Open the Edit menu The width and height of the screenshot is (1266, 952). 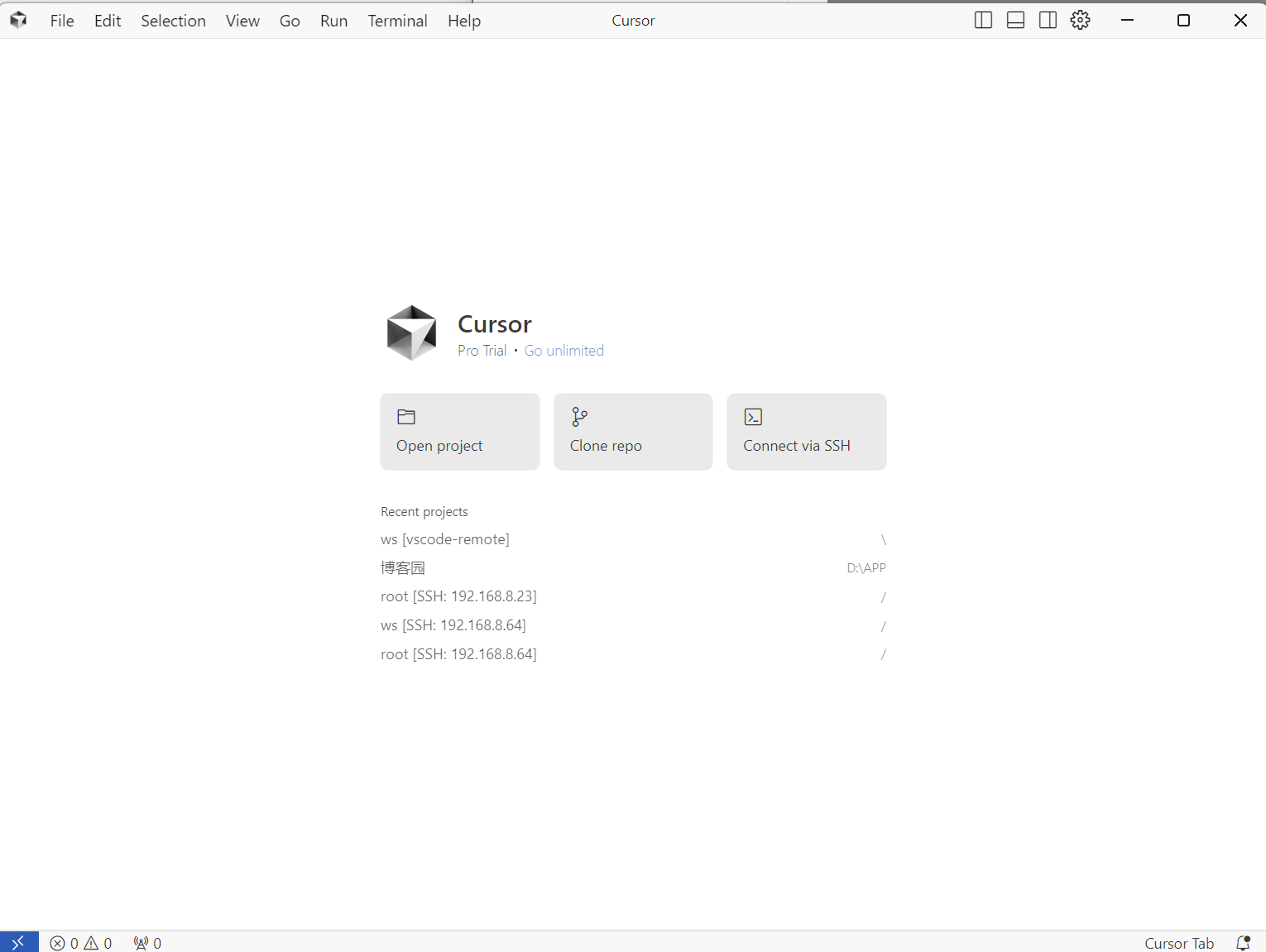pos(108,21)
